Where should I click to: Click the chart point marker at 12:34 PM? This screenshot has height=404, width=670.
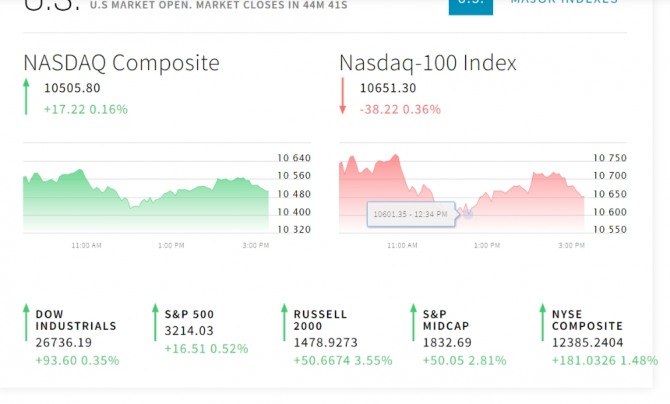(466, 212)
